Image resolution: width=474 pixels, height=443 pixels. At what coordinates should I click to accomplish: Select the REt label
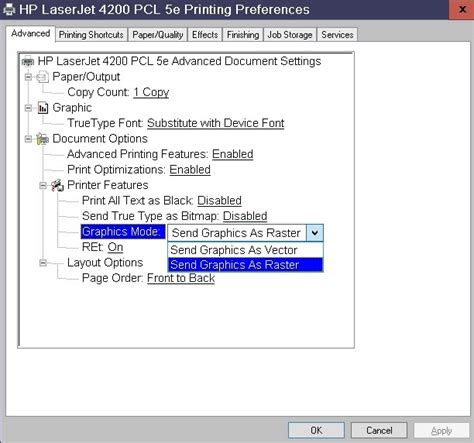(93, 247)
